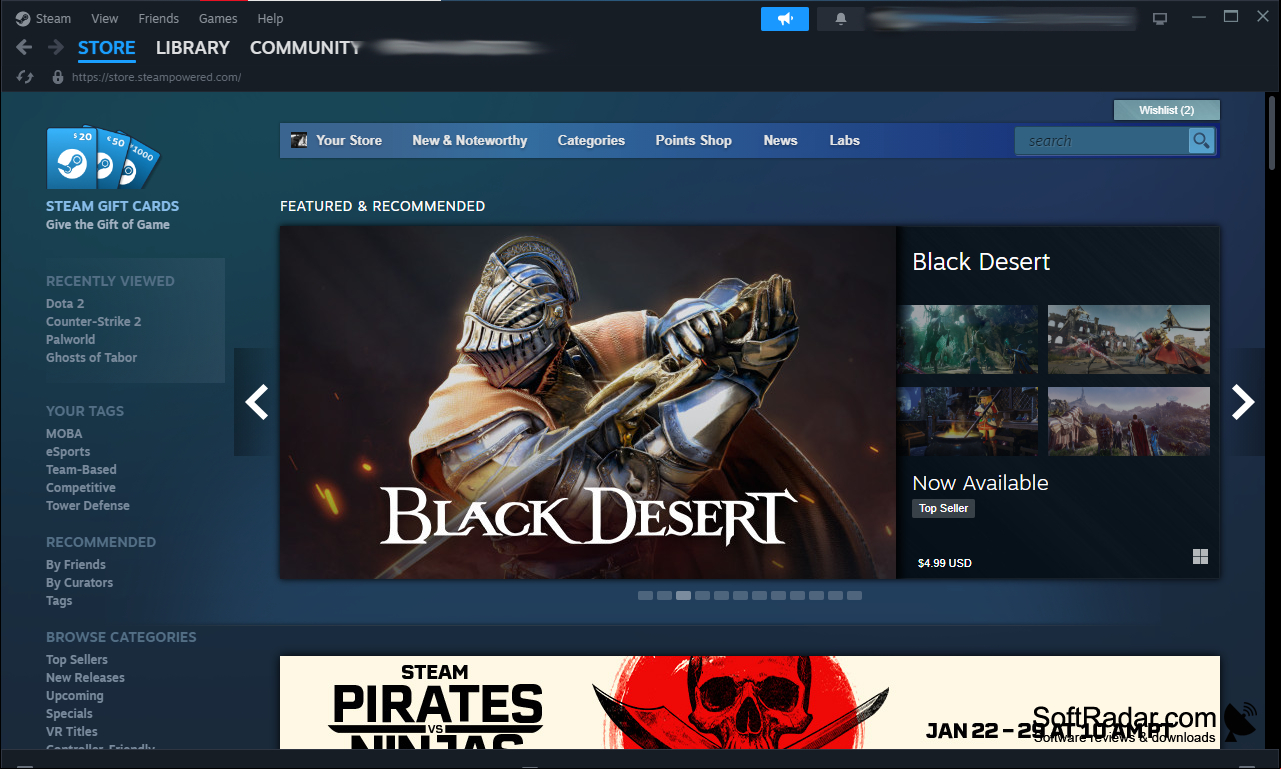Select the active third carousel dot
Viewport: 1281px width, 769px height.
683,595
